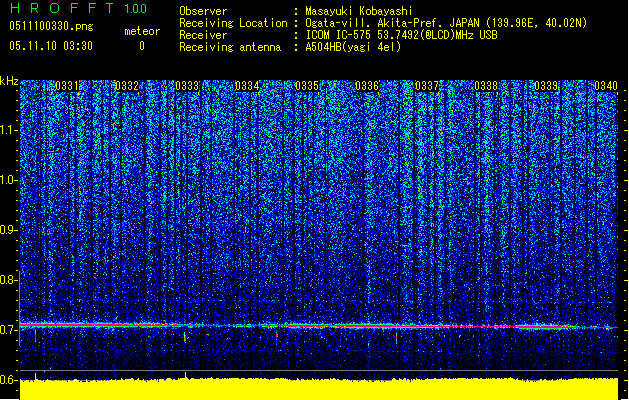Click the 'meteor' counter label
Screen dimensions: 629x400
(x=142, y=31)
